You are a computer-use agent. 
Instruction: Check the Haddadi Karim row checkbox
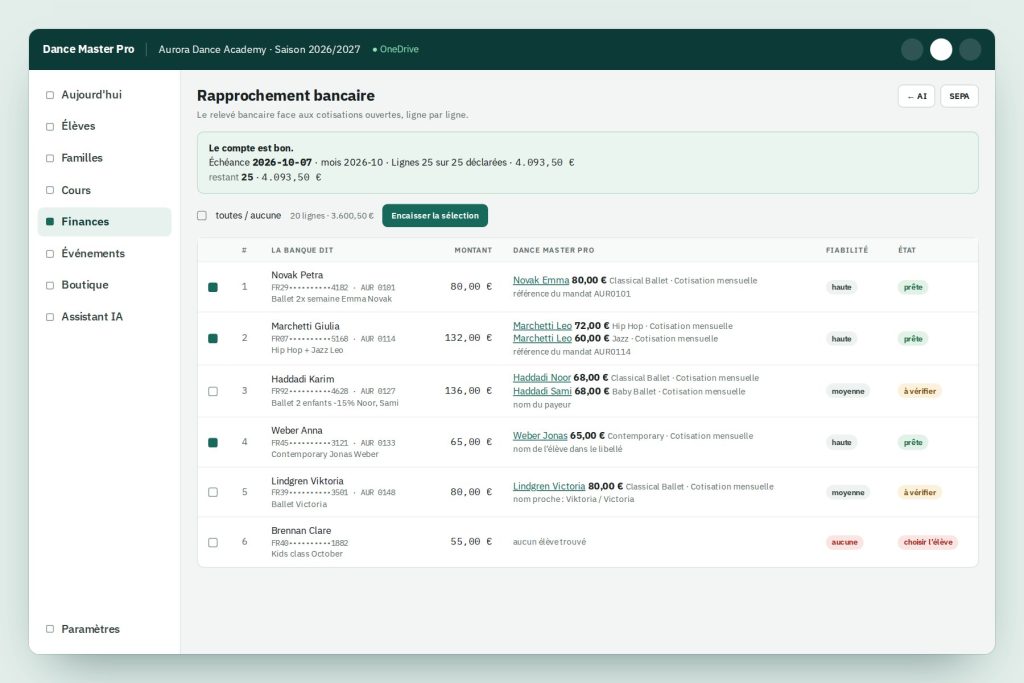(x=213, y=392)
